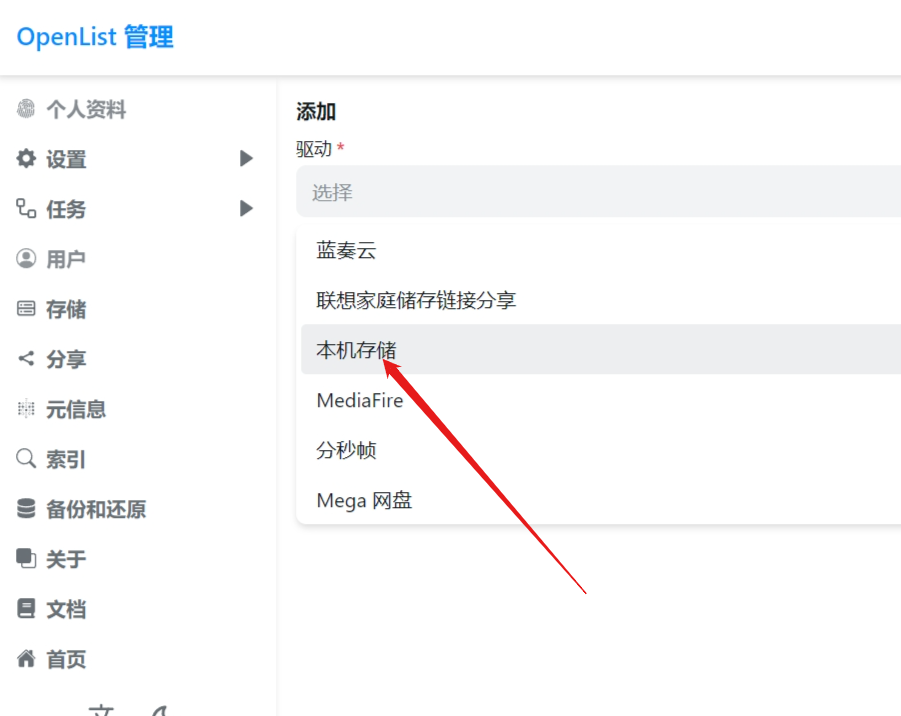Image resolution: width=901 pixels, height=716 pixels.
Task: Click the book icon for 文档
Action: coord(26,609)
